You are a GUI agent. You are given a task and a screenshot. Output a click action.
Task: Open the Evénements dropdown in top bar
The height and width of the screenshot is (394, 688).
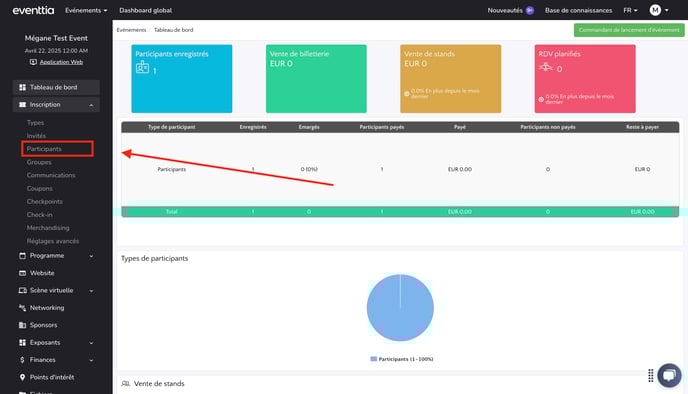[86, 10]
